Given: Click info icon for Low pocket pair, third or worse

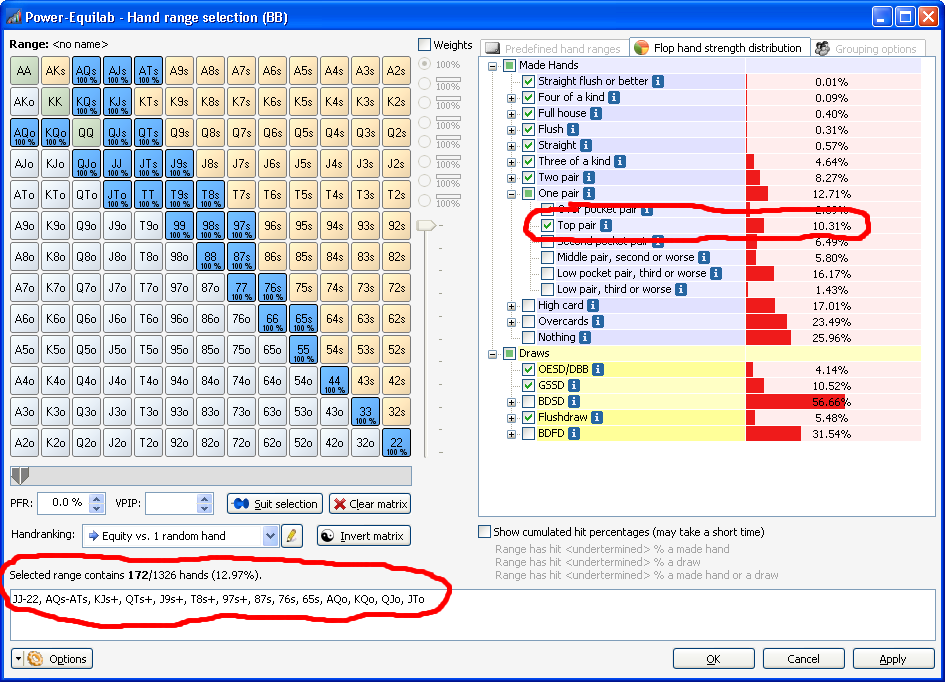Looking at the screenshot, I should coord(715,274).
